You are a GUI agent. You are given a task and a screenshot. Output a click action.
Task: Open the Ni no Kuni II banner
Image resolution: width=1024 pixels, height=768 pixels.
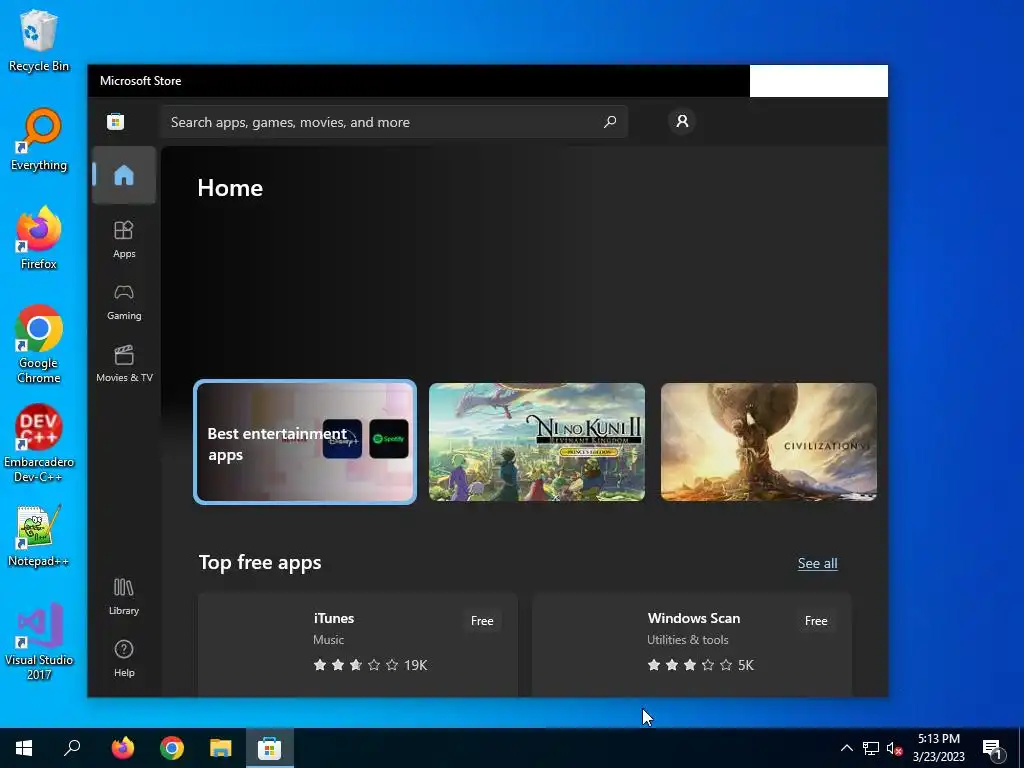(537, 442)
